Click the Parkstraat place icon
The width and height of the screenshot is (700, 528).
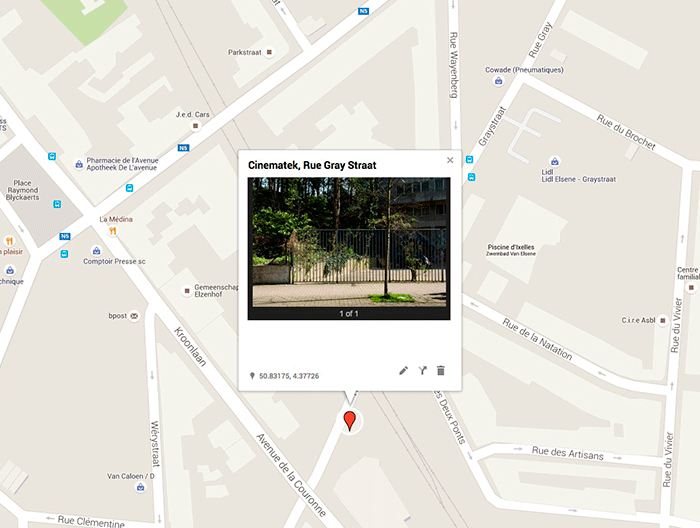tap(269, 52)
